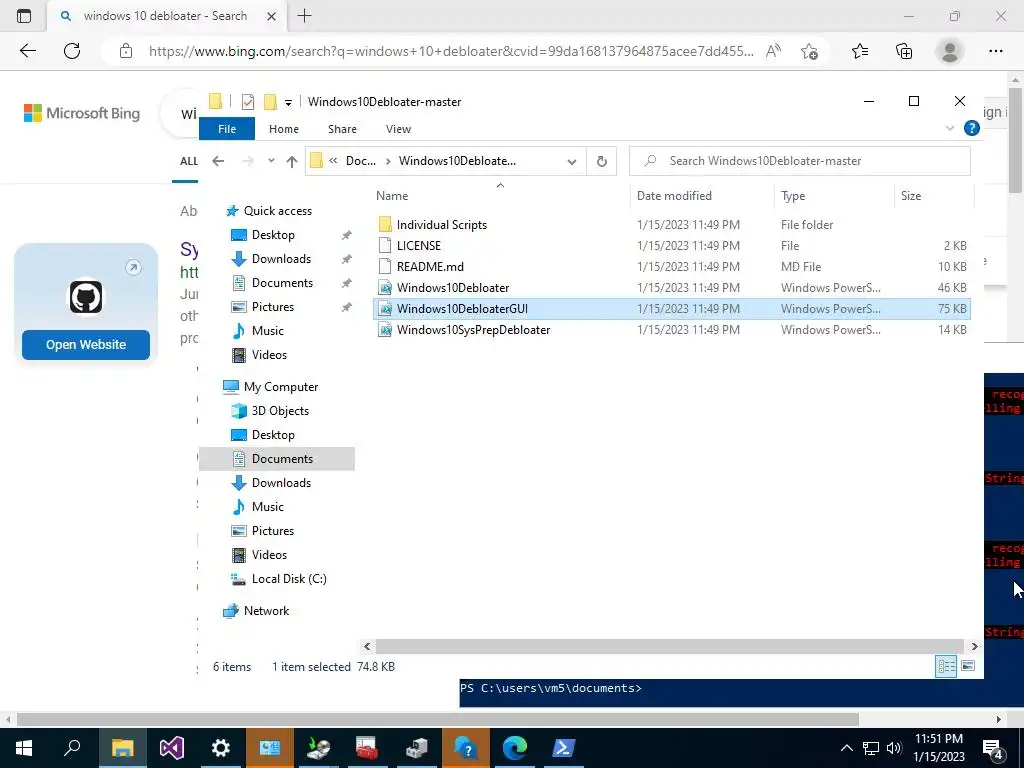This screenshot has width=1024, height=768.
Task: Add this page to favorites
Action: pos(809,51)
